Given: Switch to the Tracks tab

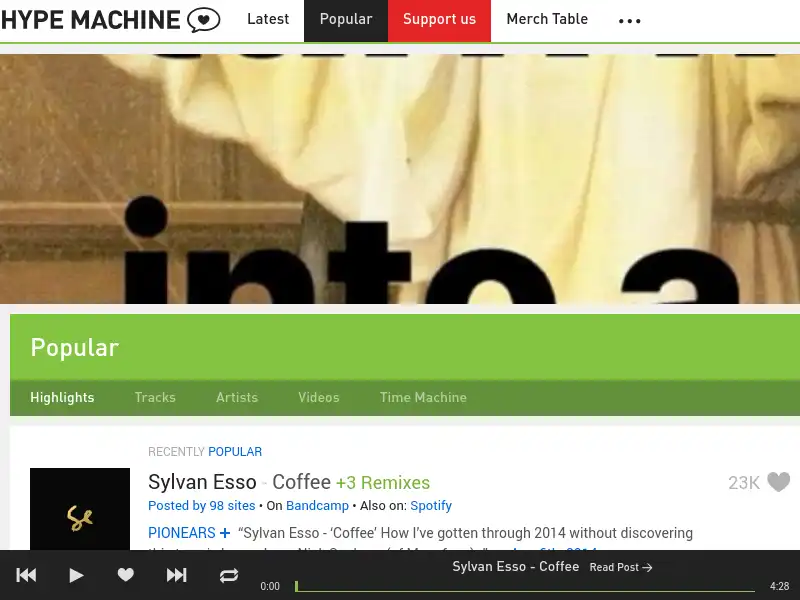Looking at the screenshot, I should tap(155, 397).
